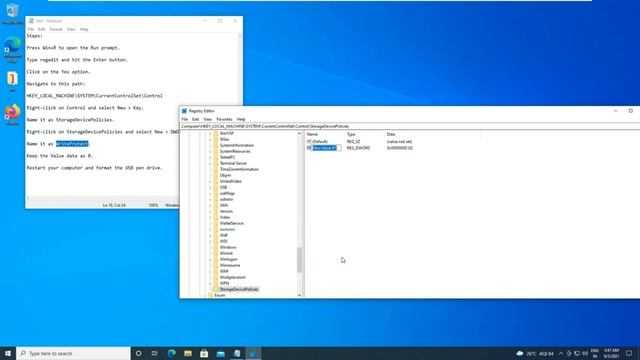Select the TimeZoneInformation key
This screenshot has width=640, height=360.
pyautogui.click(x=239, y=169)
